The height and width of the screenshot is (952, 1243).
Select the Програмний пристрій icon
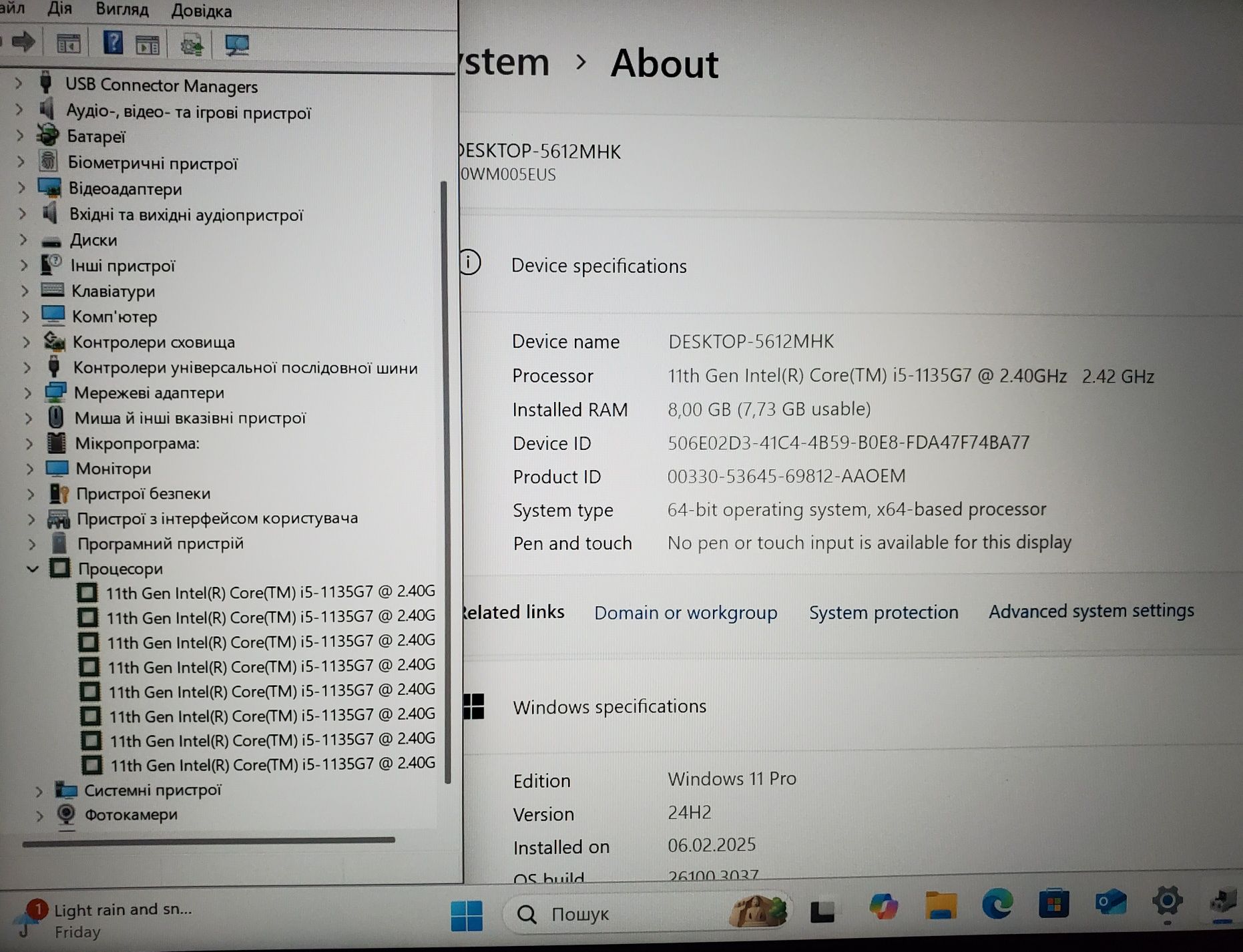[x=59, y=543]
